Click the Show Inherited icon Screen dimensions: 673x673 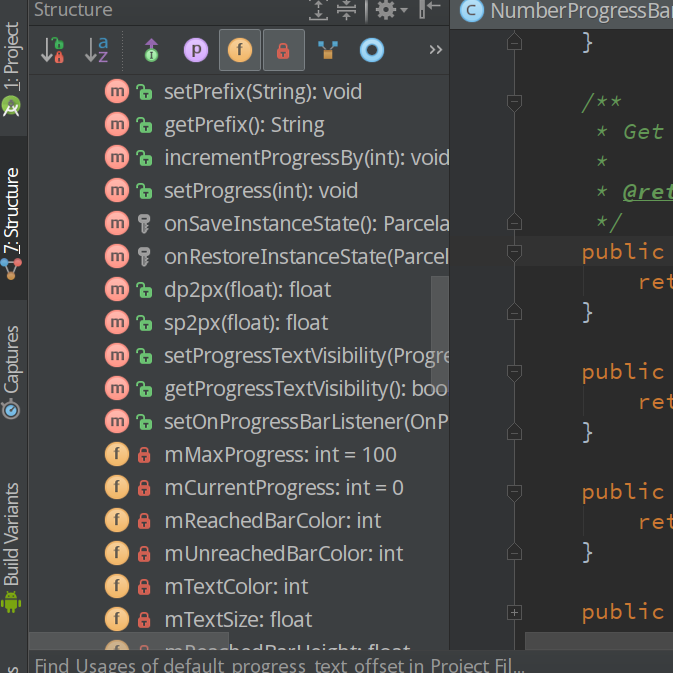[151, 50]
